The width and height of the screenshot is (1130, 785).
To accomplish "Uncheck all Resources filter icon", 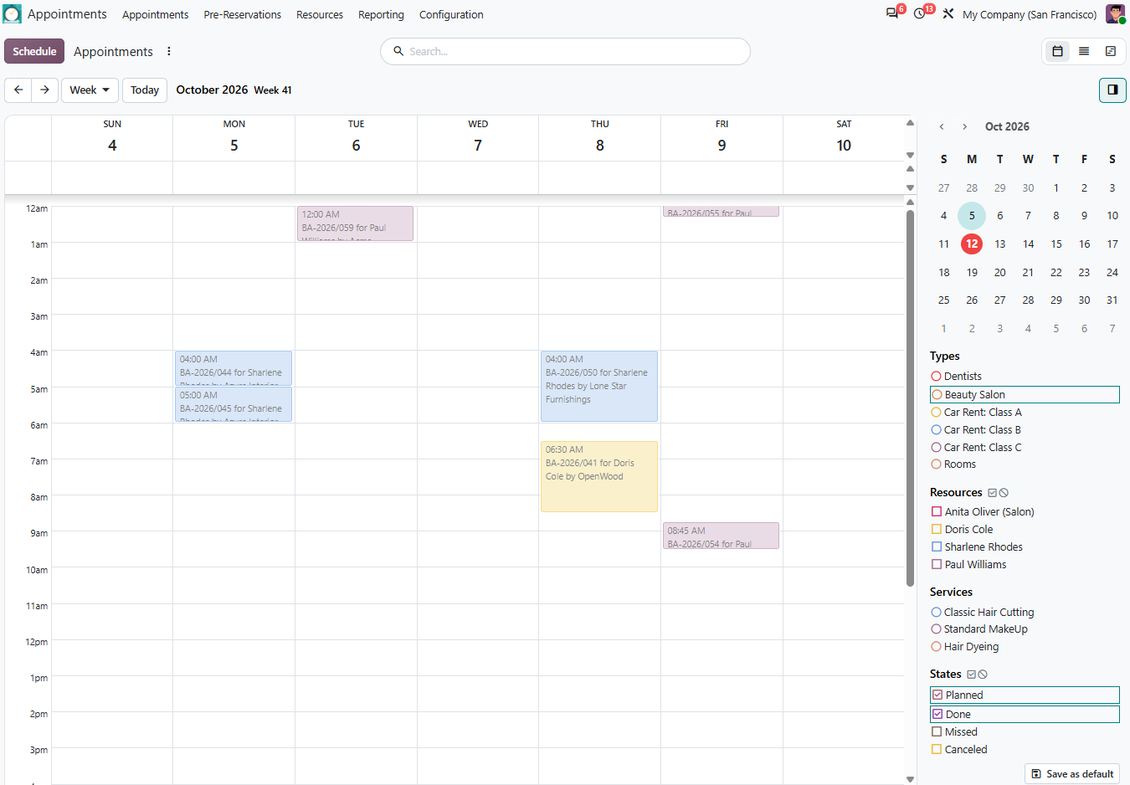I will tap(1004, 493).
